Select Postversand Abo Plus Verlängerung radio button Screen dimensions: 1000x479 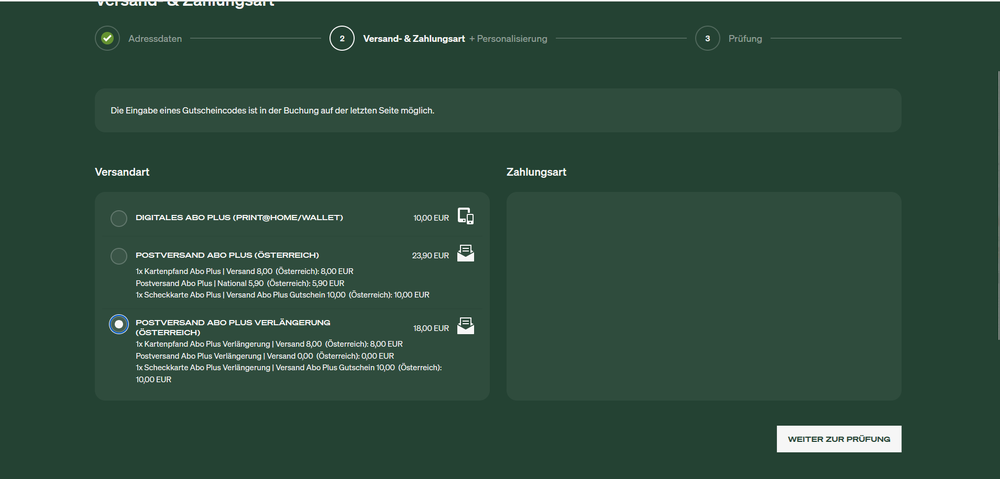click(x=119, y=324)
